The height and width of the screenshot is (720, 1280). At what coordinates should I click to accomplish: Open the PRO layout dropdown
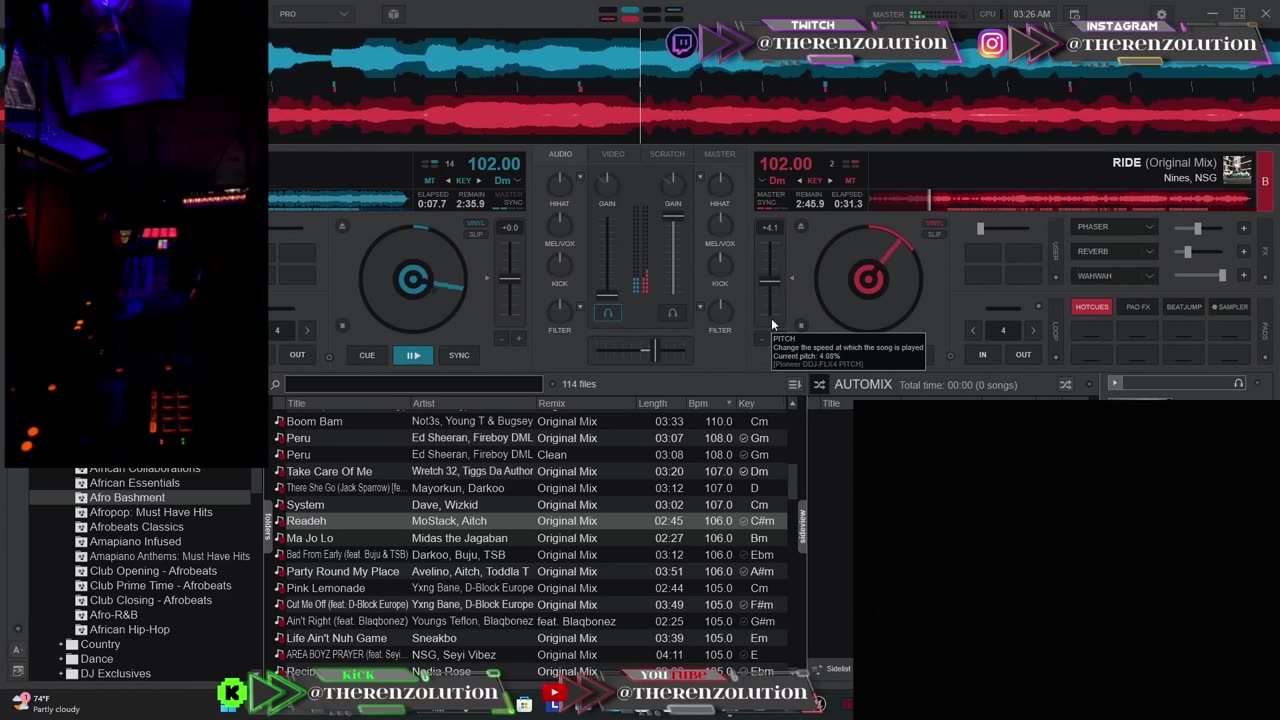(x=313, y=14)
